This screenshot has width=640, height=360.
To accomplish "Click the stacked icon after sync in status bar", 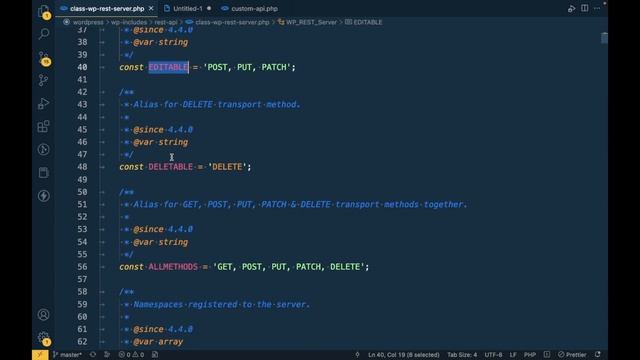I will [x=107, y=355].
